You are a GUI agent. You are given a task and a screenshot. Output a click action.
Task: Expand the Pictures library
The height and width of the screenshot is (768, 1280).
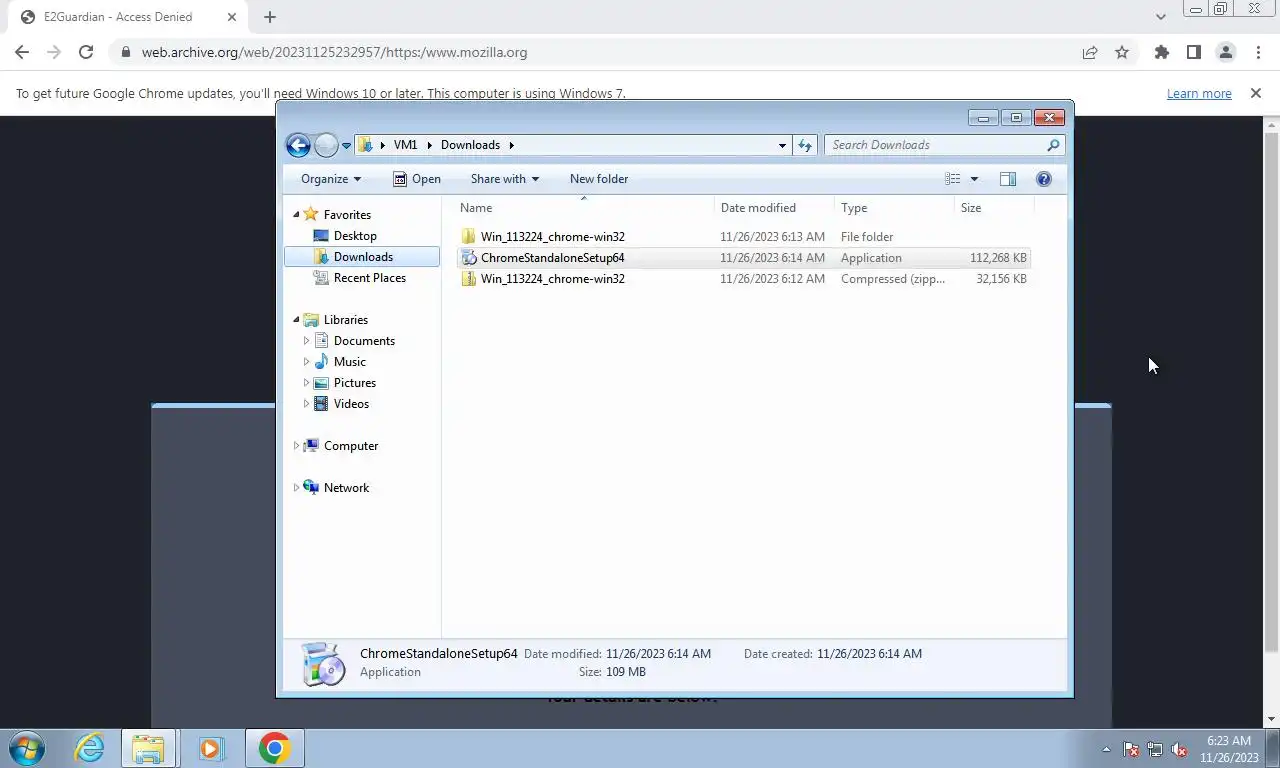(x=306, y=383)
